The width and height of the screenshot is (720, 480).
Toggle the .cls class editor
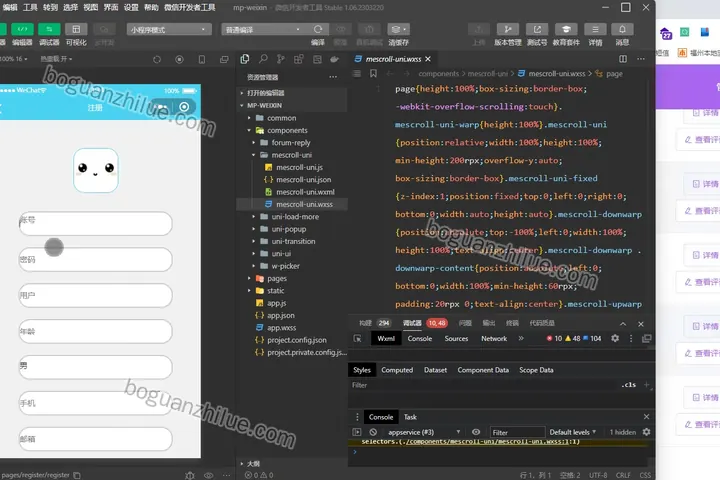click(x=629, y=385)
